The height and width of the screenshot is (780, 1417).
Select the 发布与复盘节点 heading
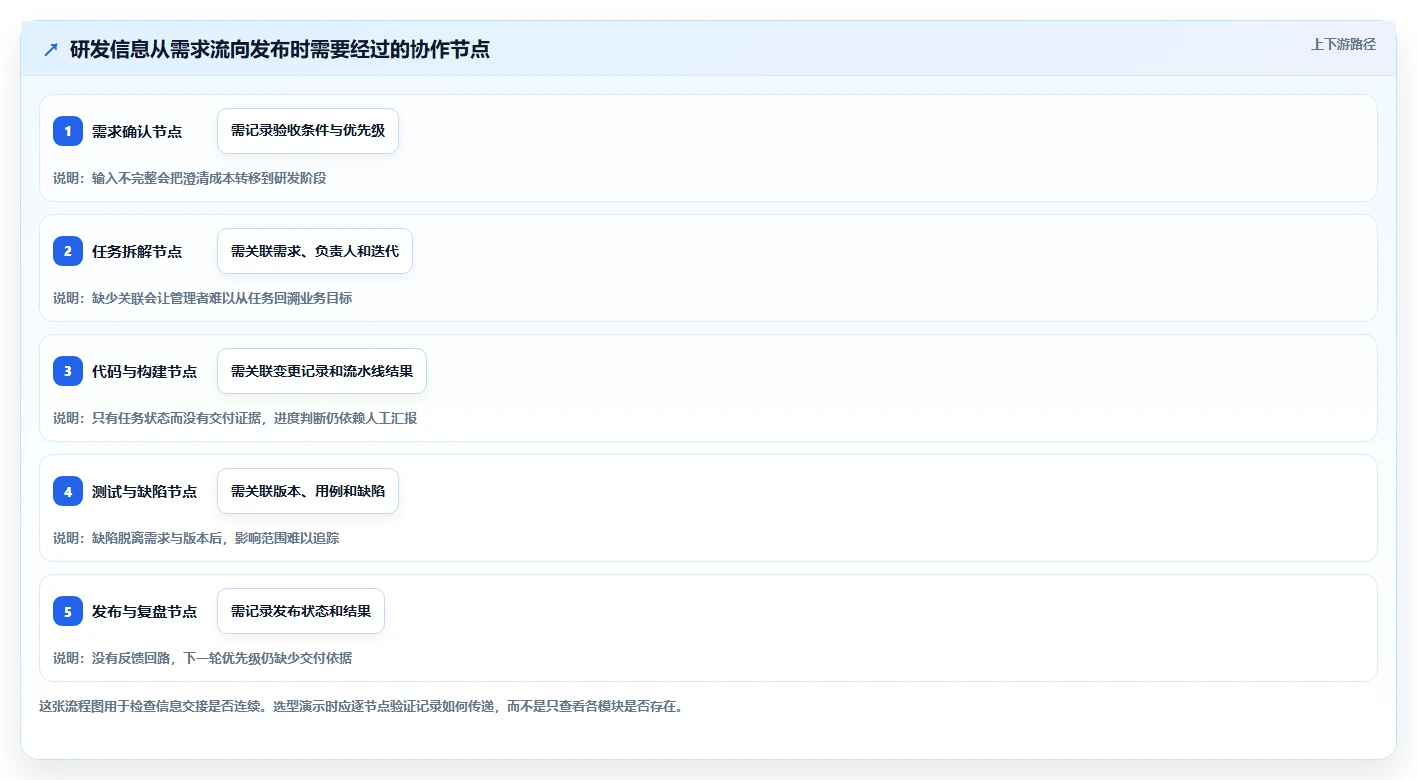tap(144, 611)
